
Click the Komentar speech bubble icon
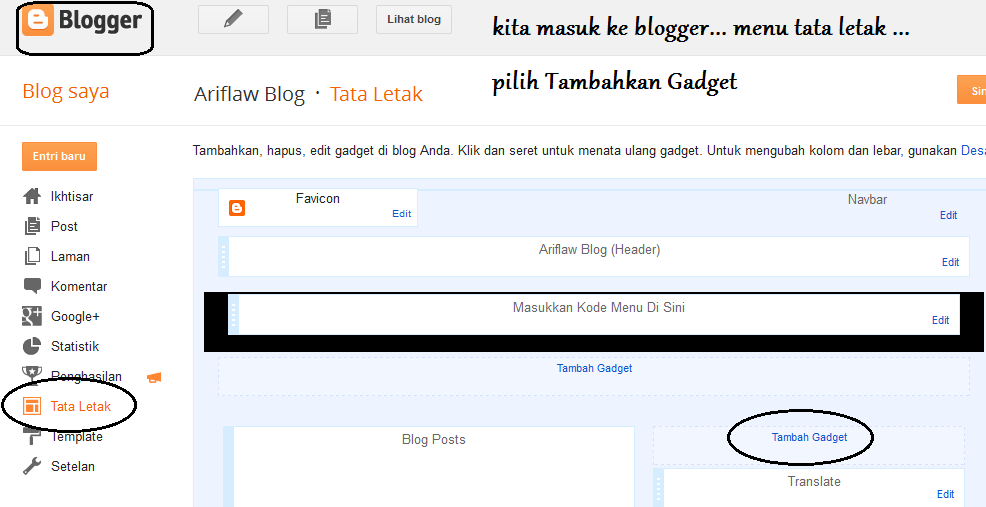coord(32,286)
